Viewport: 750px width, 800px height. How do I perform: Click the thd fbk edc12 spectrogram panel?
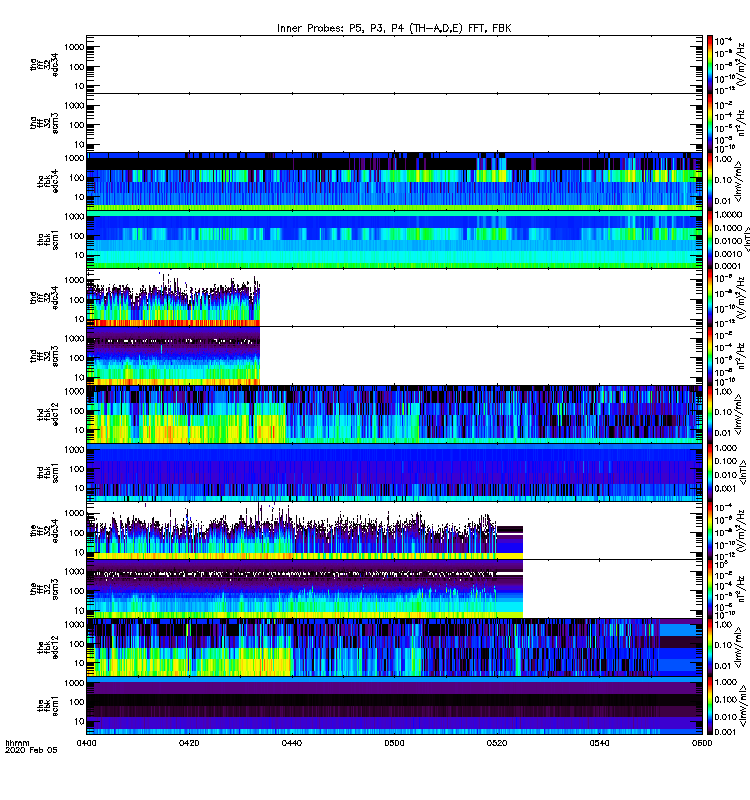tap(394, 414)
